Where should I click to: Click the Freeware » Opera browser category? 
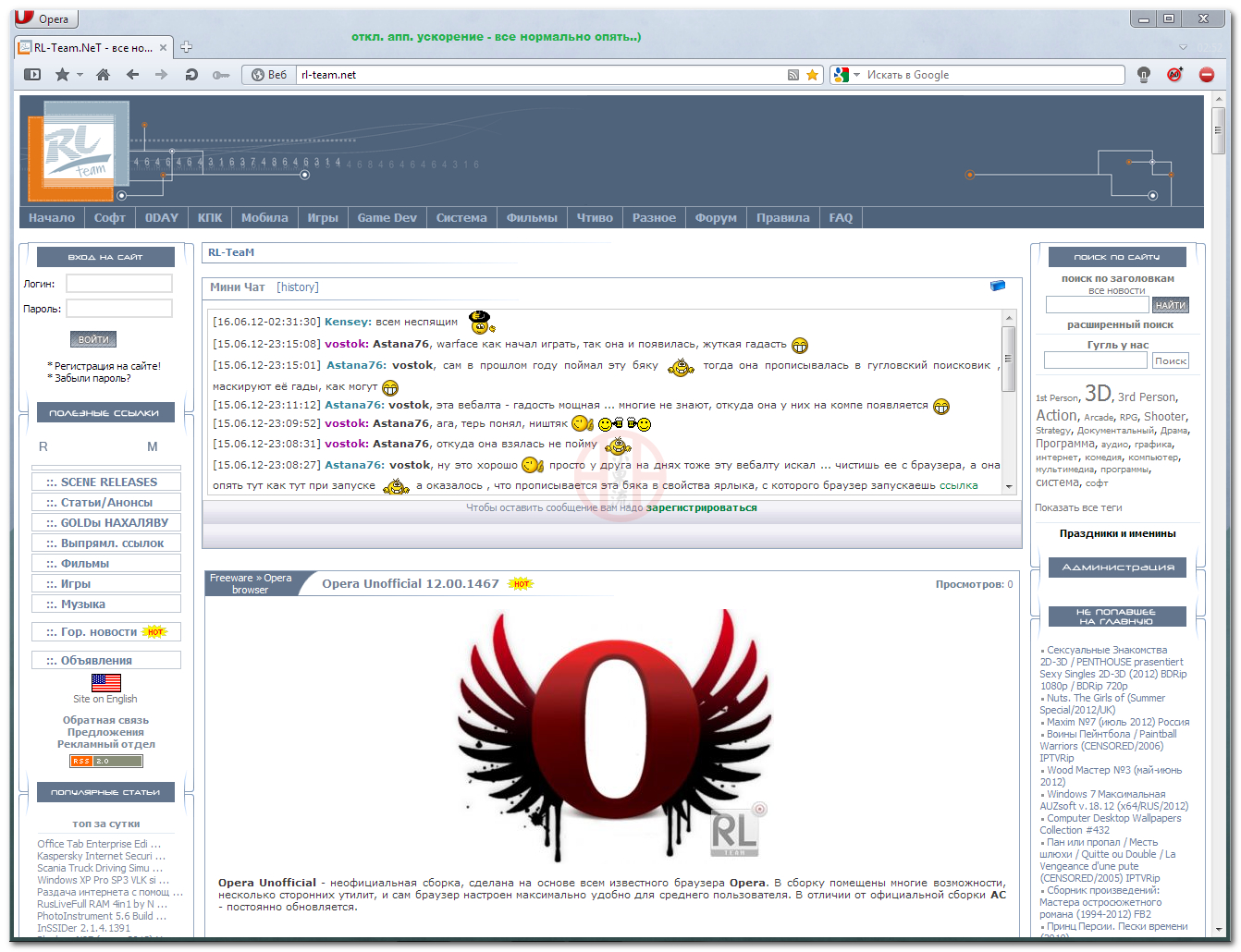point(250,583)
